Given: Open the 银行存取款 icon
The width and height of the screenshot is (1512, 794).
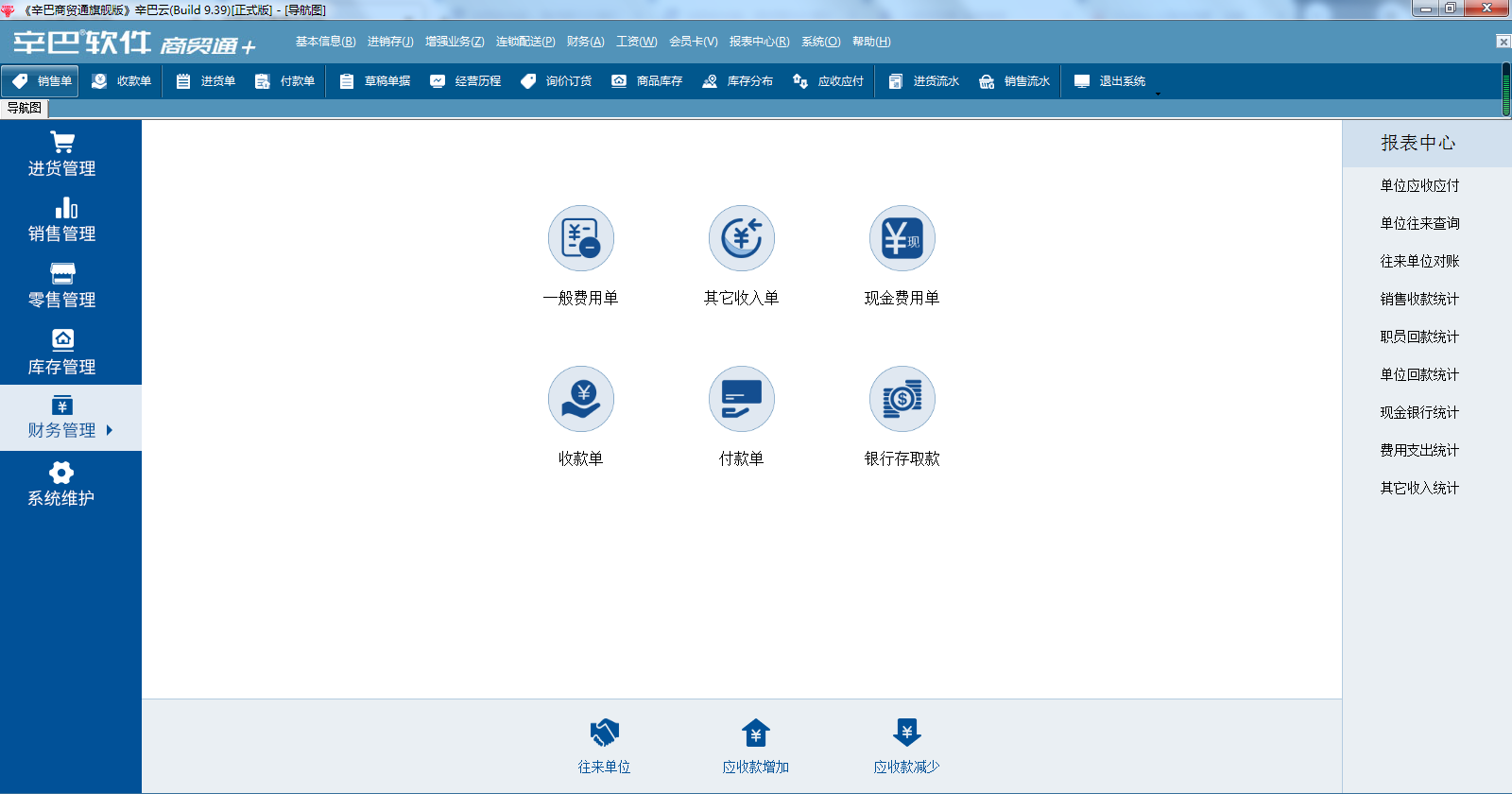Looking at the screenshot, I should pyautogui.click(x=902, y=399).
